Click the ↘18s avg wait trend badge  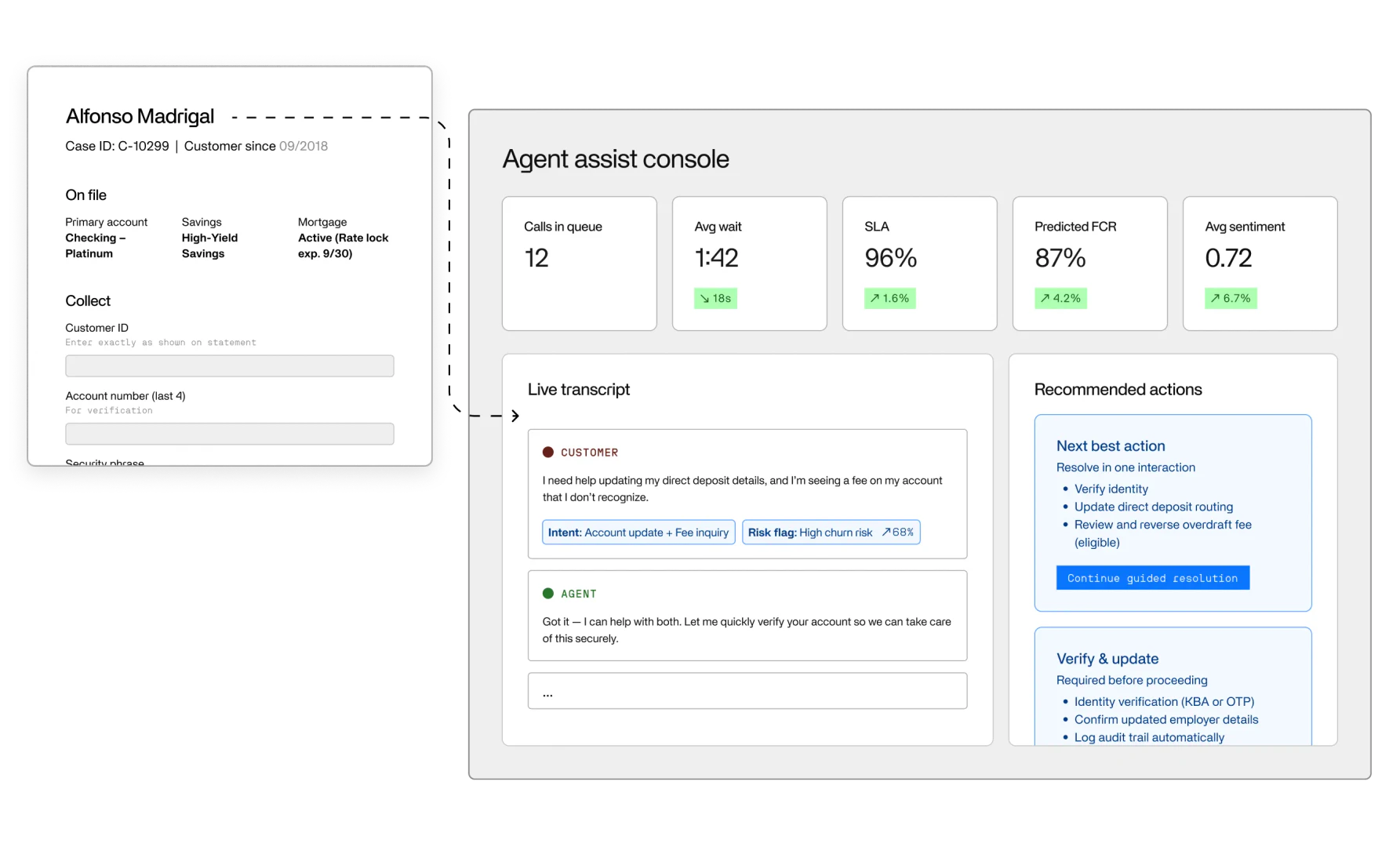point(715,298)
